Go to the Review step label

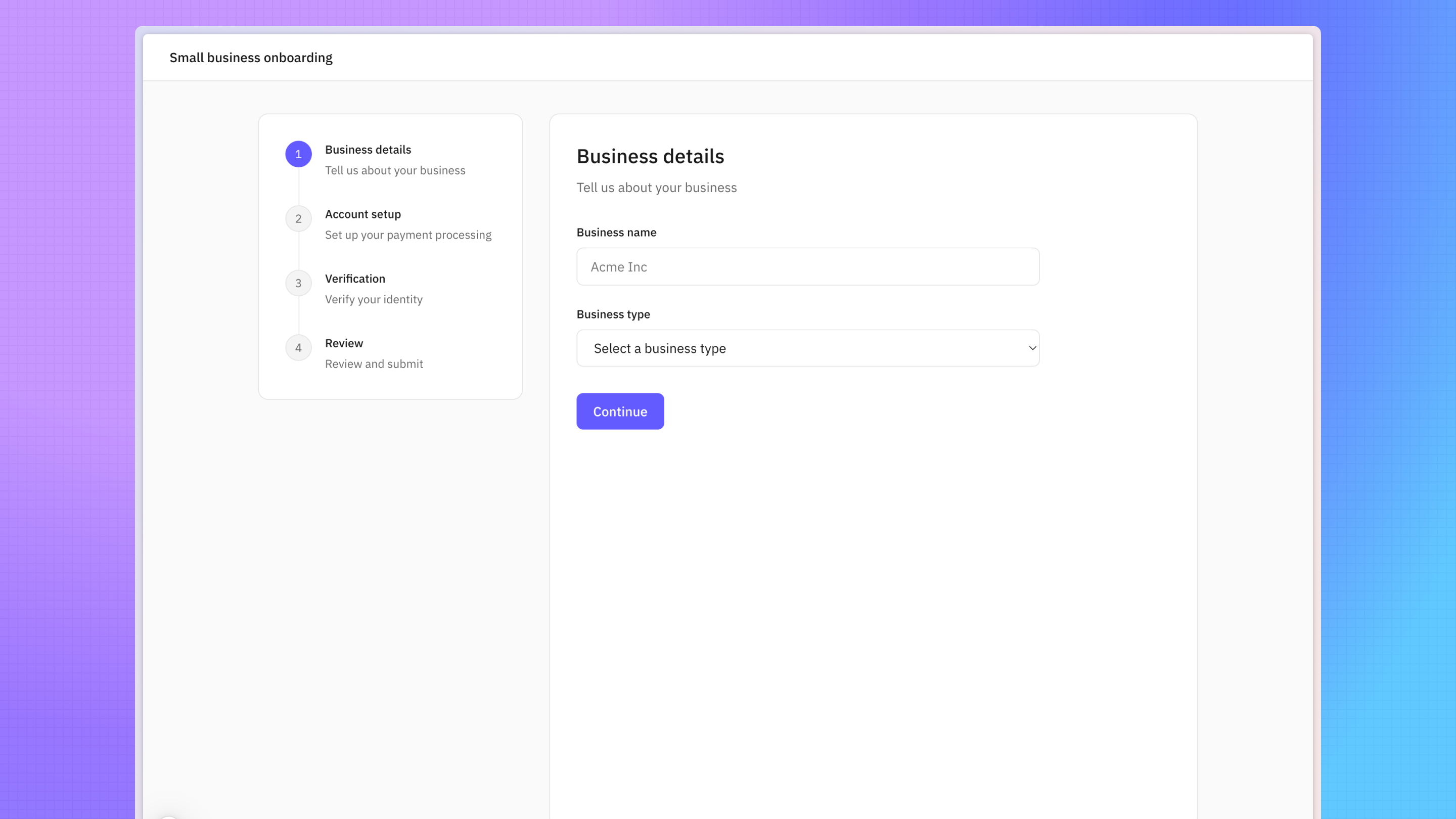point(344,343)
